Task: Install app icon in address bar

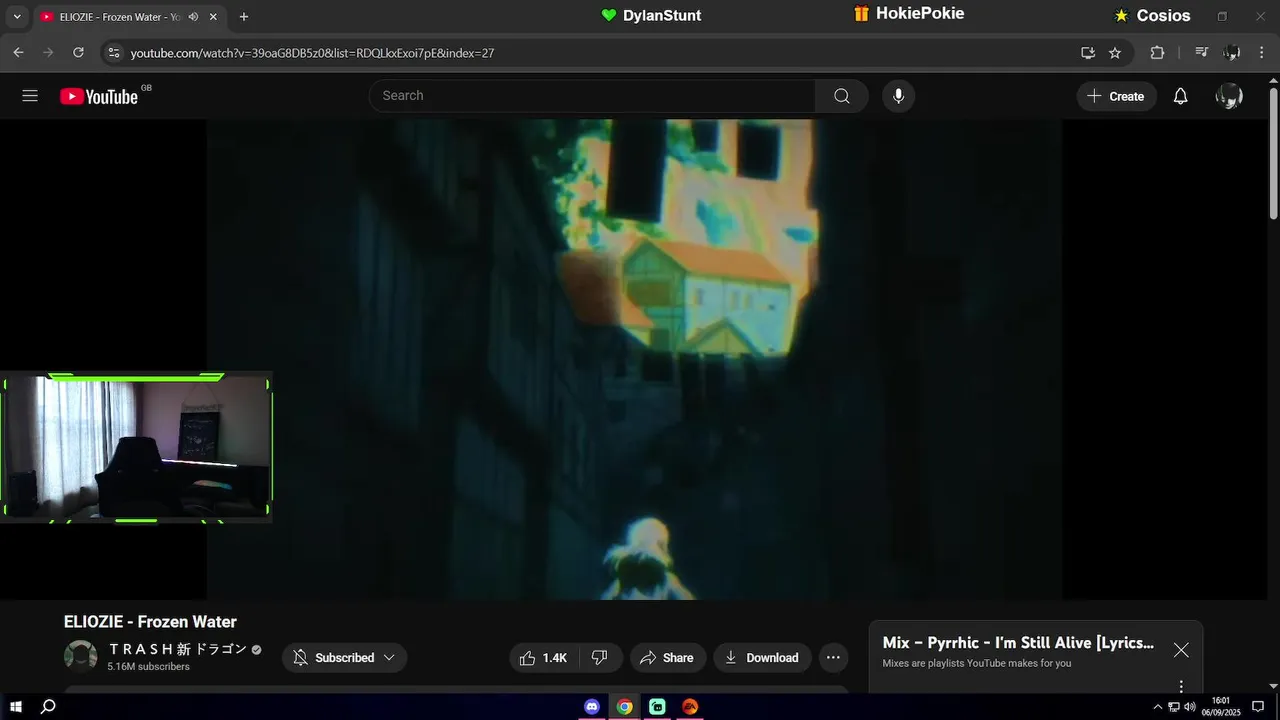Action: [1088, 53]
